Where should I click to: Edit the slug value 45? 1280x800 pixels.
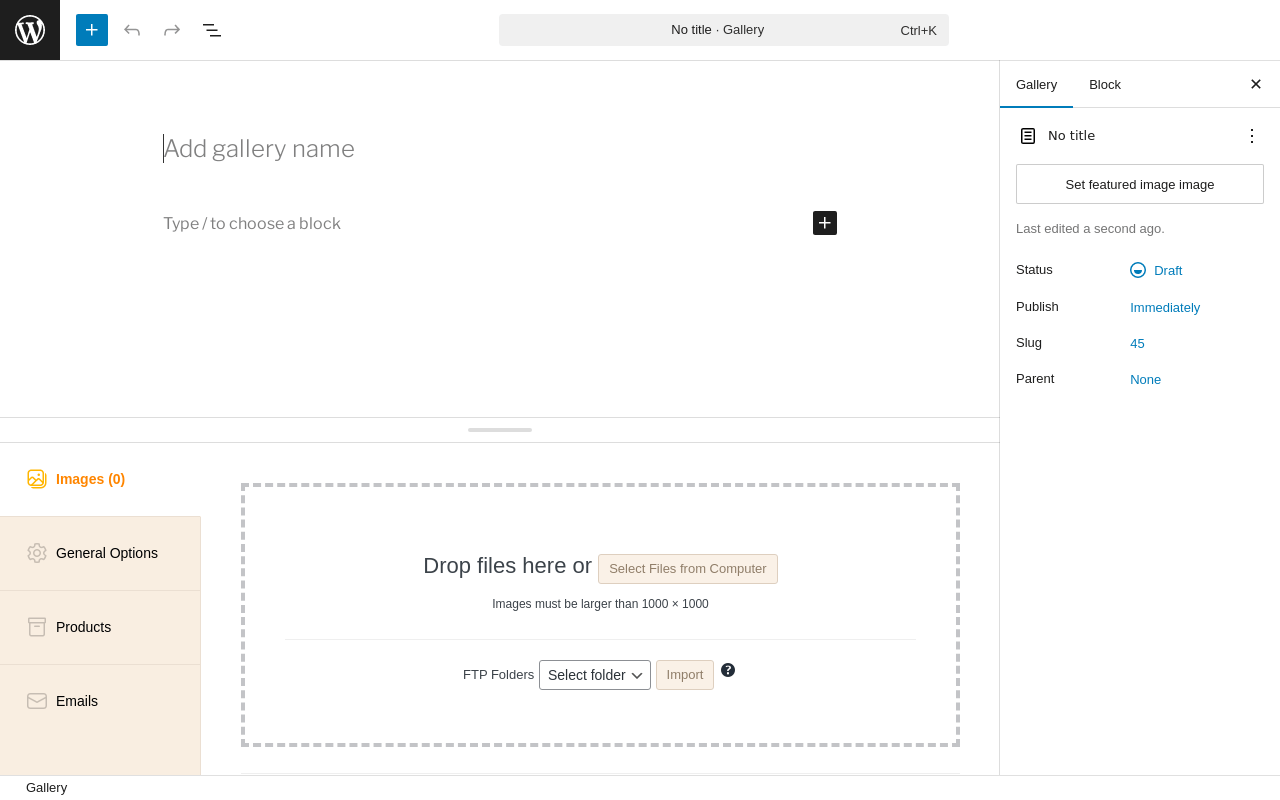[1137, 343]
